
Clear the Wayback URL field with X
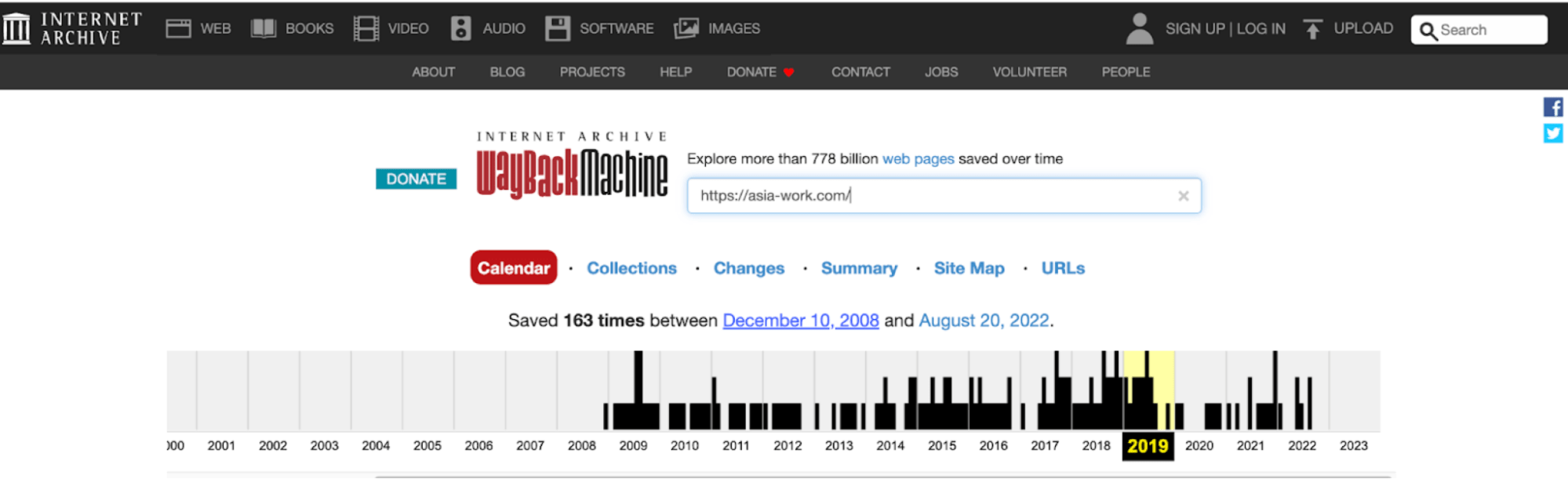[1183, 196]
